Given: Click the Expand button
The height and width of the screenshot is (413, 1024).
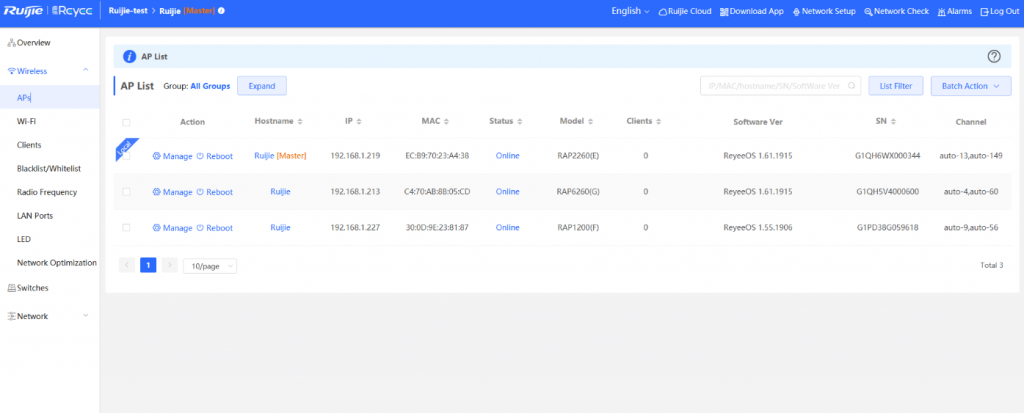Looking at the screenshot, I should click(262, 86).
